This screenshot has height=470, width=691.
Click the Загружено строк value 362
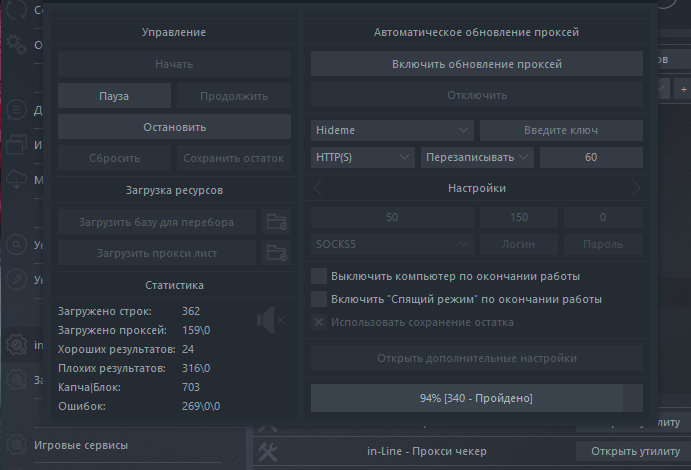(191, 311)
